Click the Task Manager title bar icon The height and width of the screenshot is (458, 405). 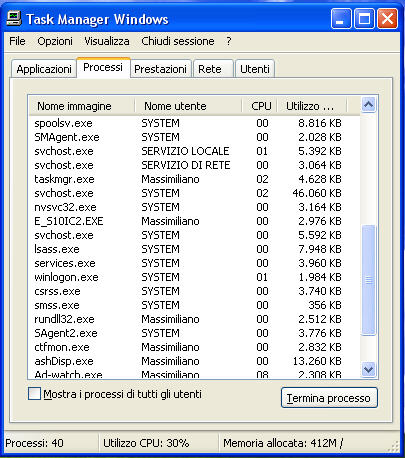tap(14, 18)
